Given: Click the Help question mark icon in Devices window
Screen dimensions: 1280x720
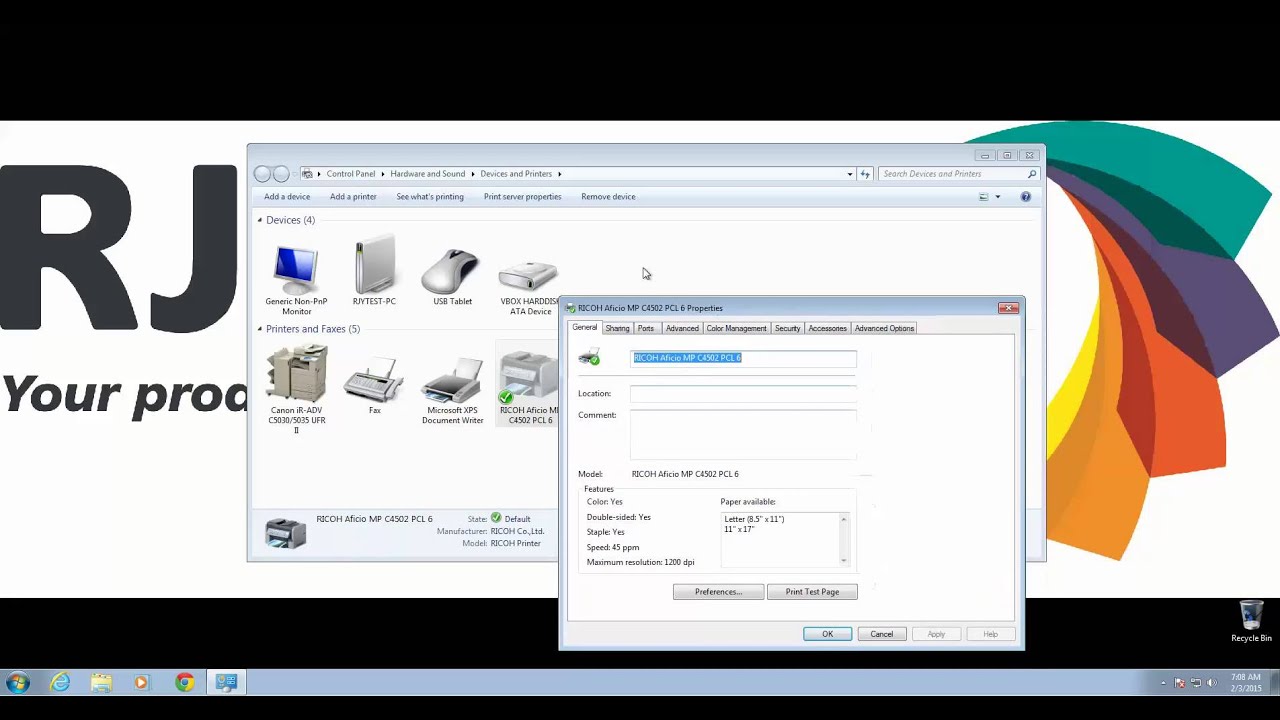Looking at the screenshot, I should coord(1025,197).
